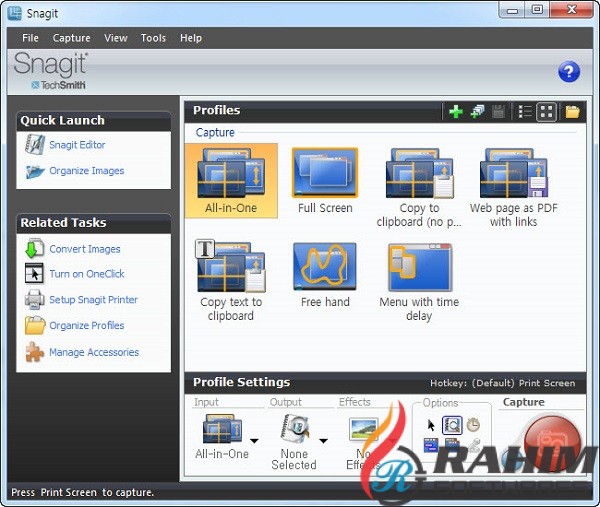The height and width of the screenshot is (507, 600).
Task: Open the Help menu
Action: [191, 38]
